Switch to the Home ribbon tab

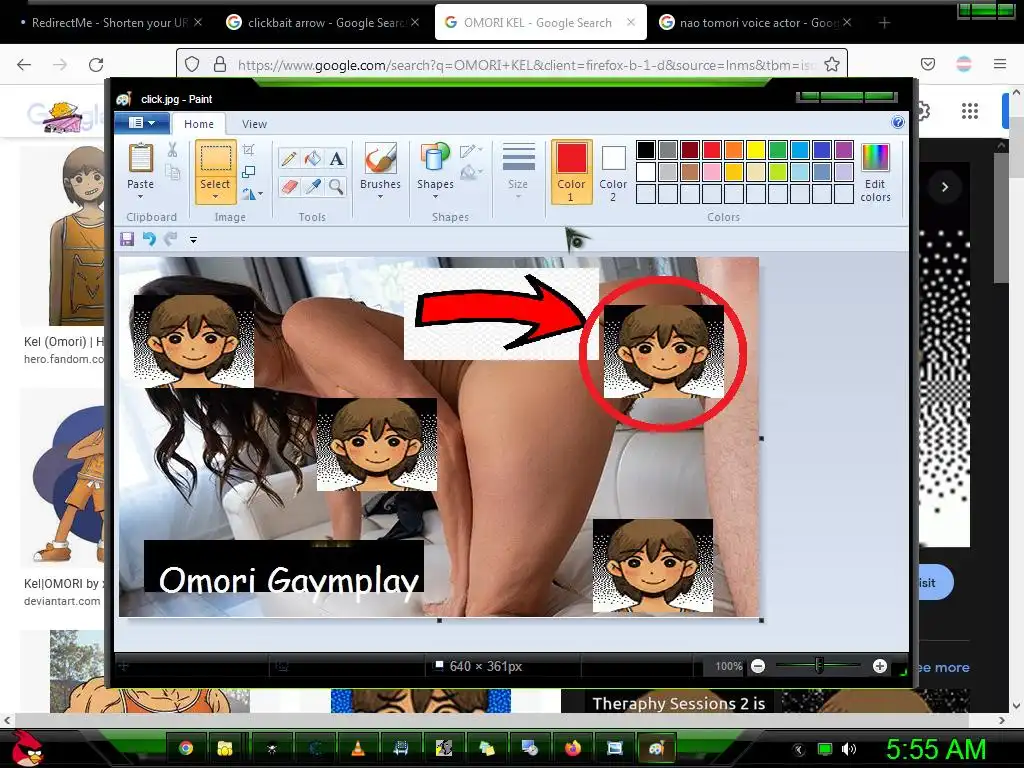click(x=199, y=124)
